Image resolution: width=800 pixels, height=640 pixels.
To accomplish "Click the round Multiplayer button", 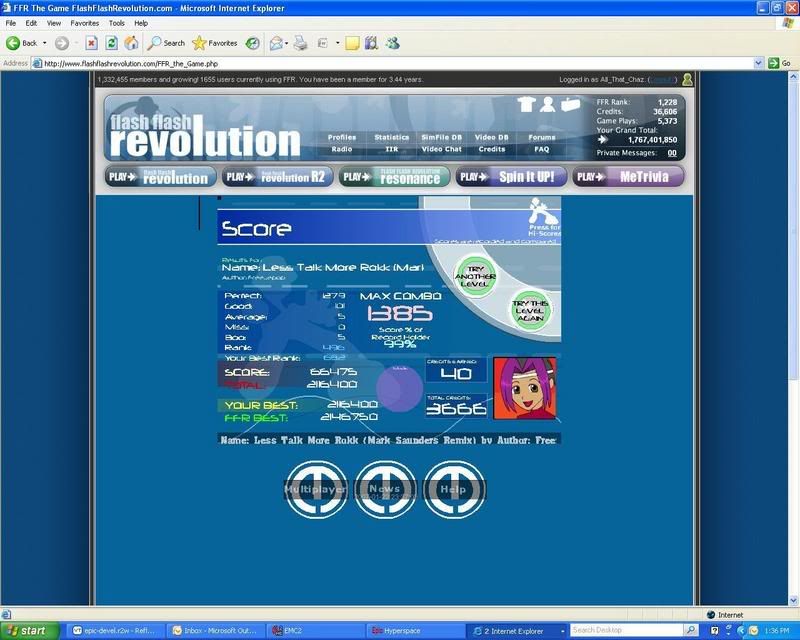I will click(x=316, y=490).
